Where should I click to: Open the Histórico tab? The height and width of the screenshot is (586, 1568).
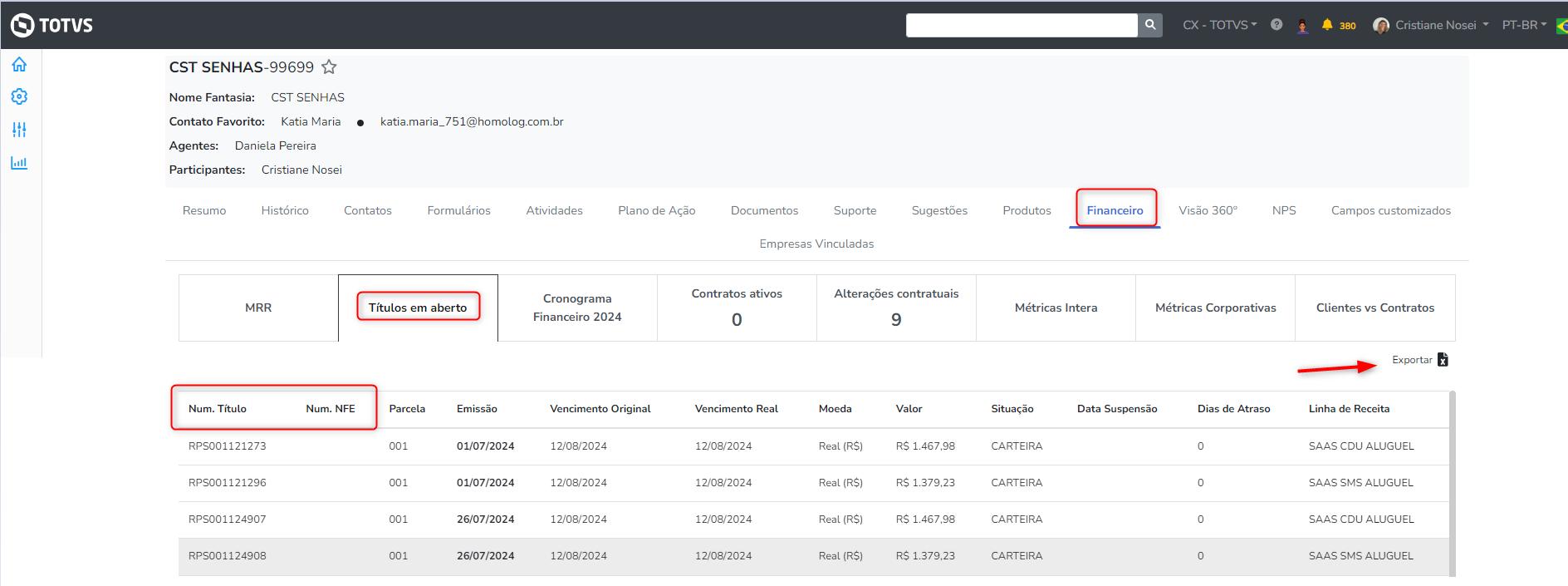tap(285, 210)
